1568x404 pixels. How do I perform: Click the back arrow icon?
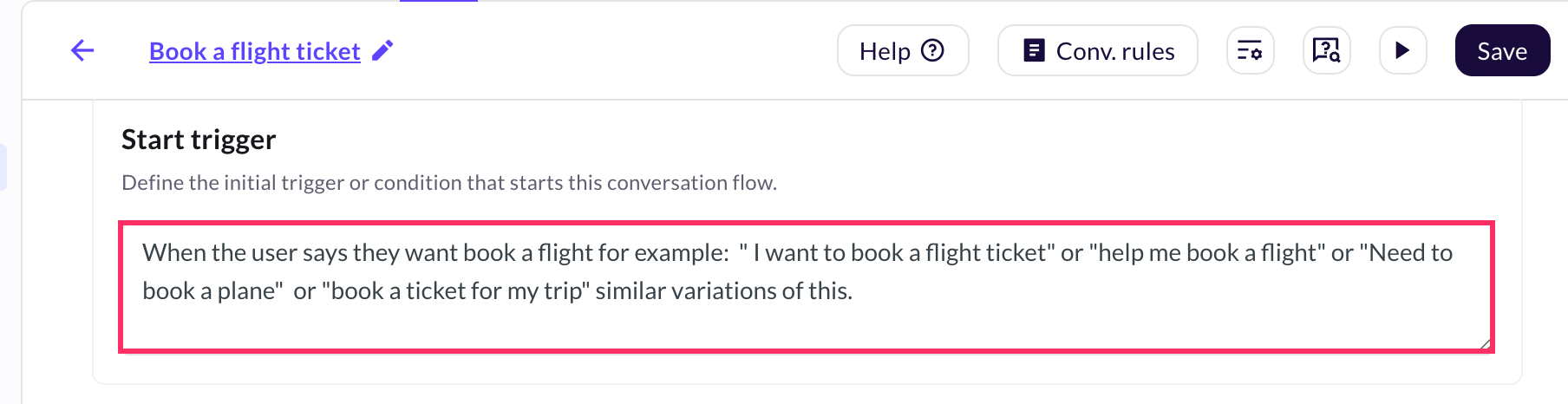[82, 51]
